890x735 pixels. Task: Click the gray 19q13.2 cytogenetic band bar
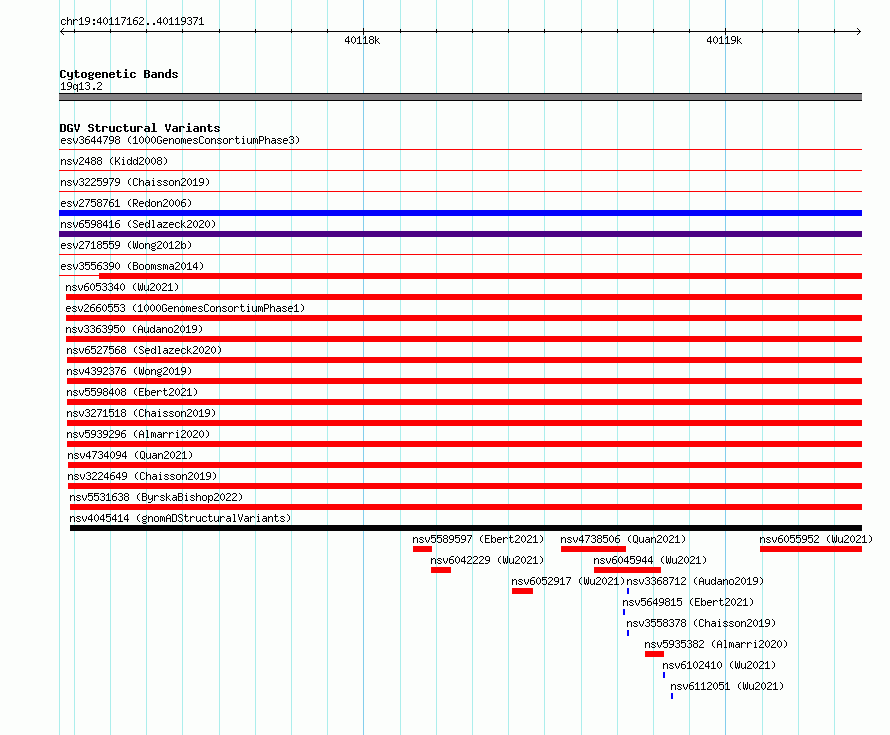tap(460, 98)
